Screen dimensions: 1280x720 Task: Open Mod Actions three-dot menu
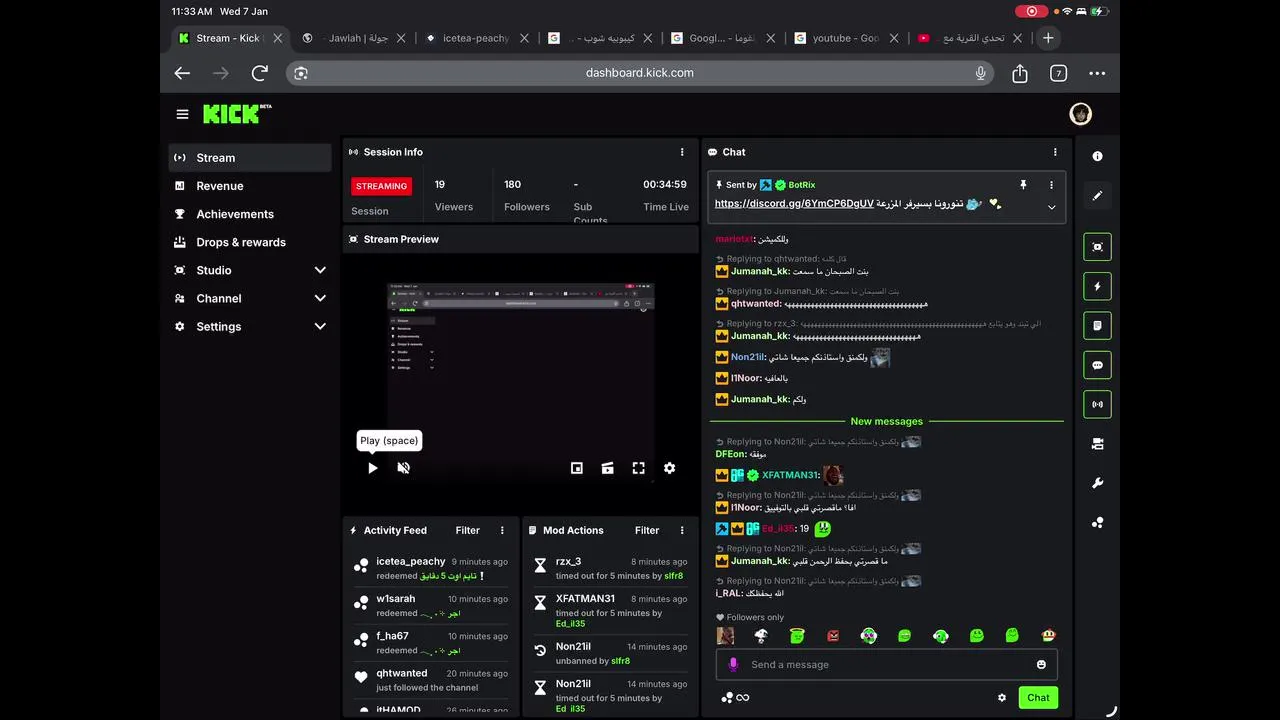pos(682,530)
